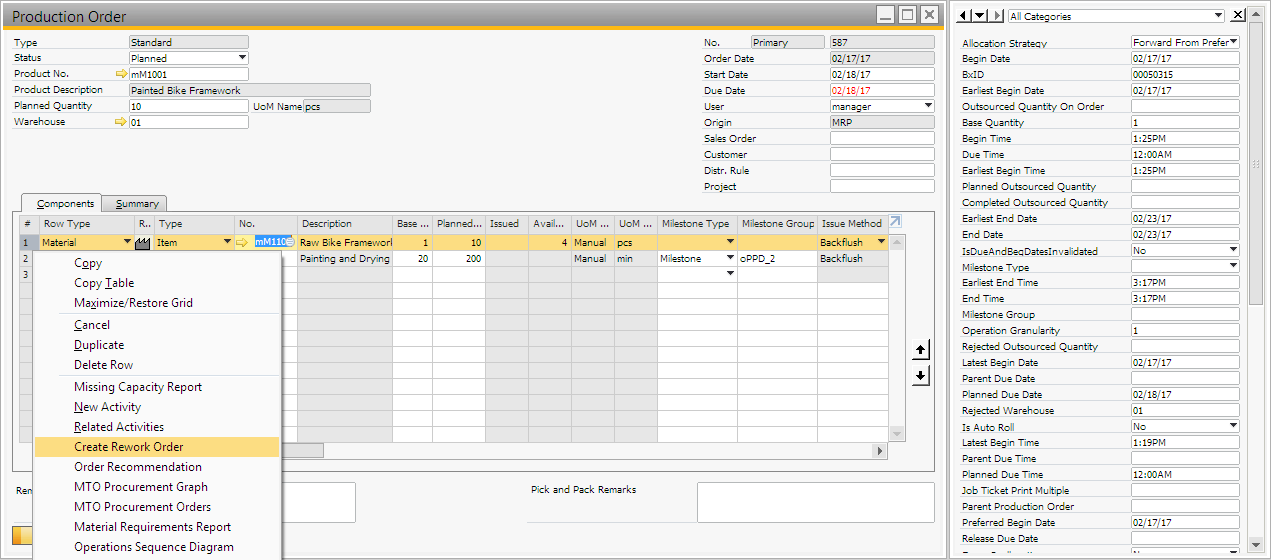
Task: Click Delete Row in context menu
Action: tap(103, 365)
